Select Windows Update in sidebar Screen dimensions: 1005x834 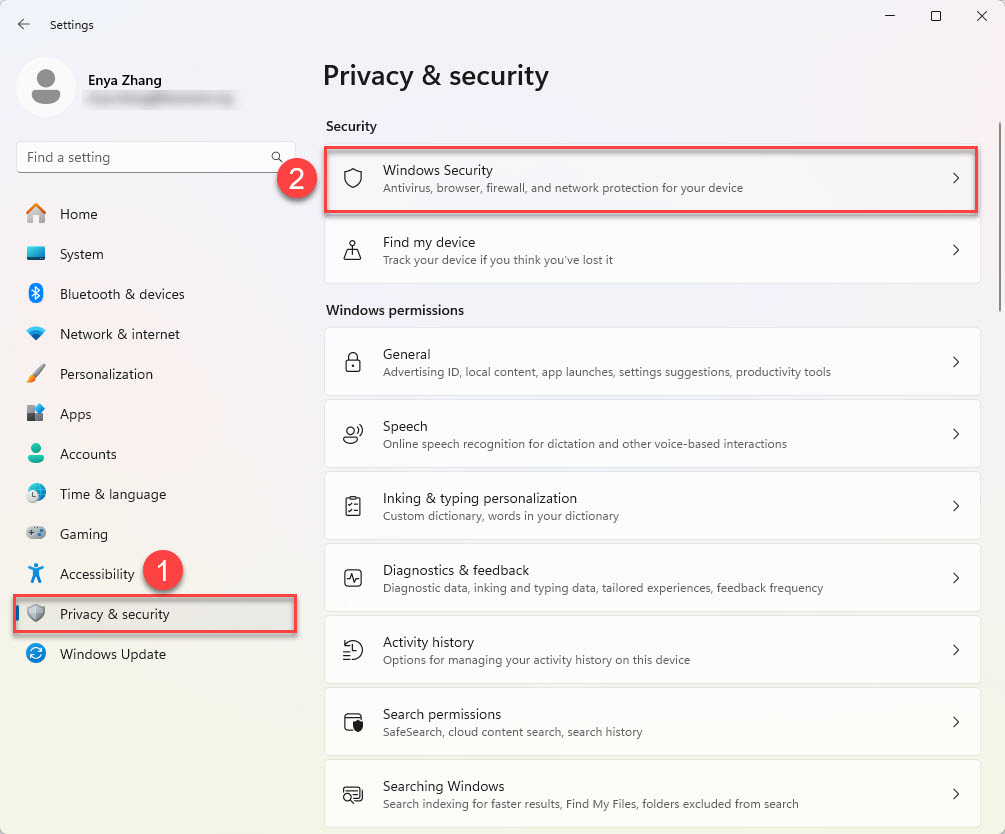tap(112, 654)
